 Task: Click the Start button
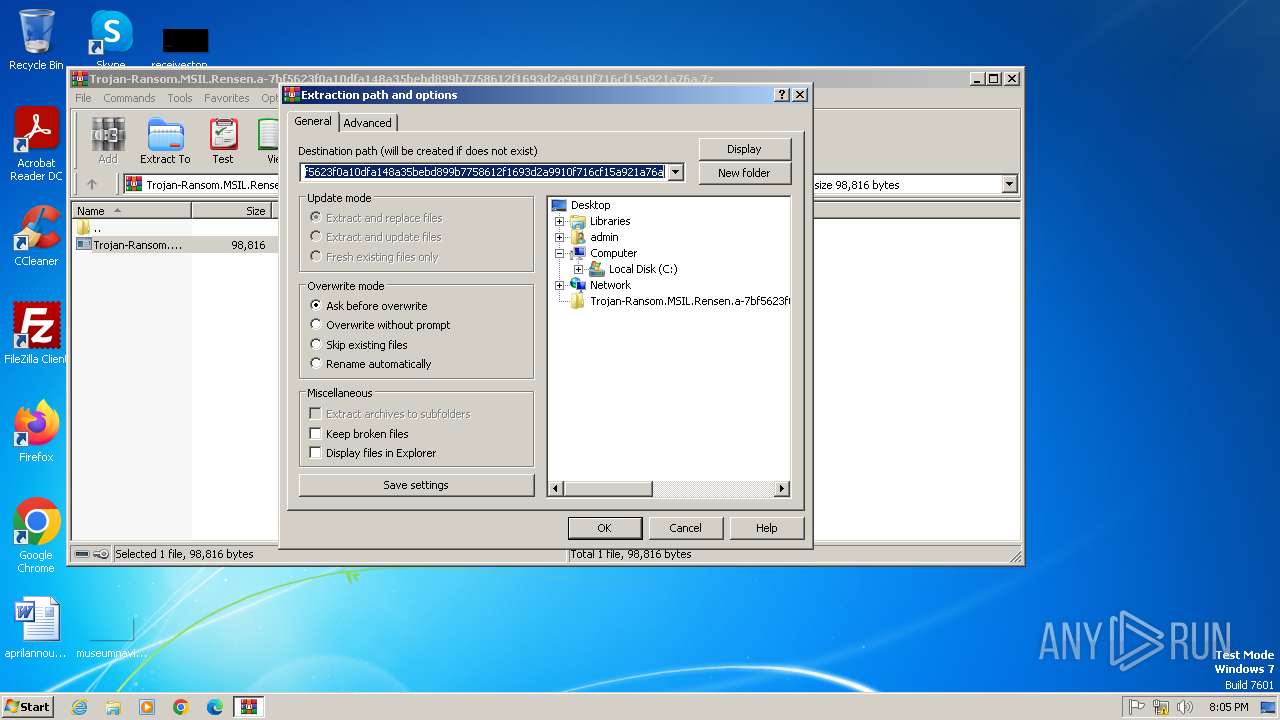pos(27,707)
